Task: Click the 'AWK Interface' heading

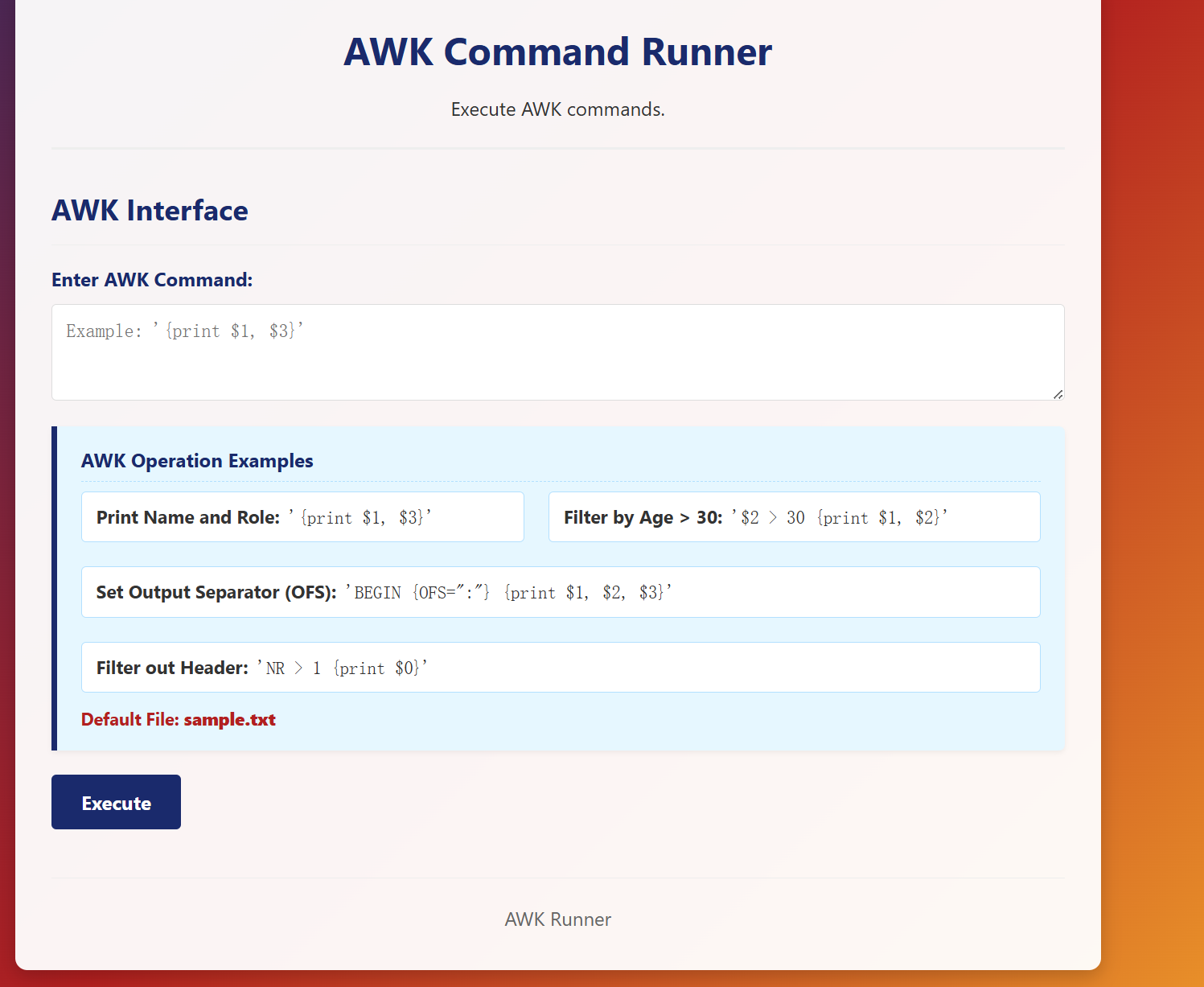Action: pos(150,210)
